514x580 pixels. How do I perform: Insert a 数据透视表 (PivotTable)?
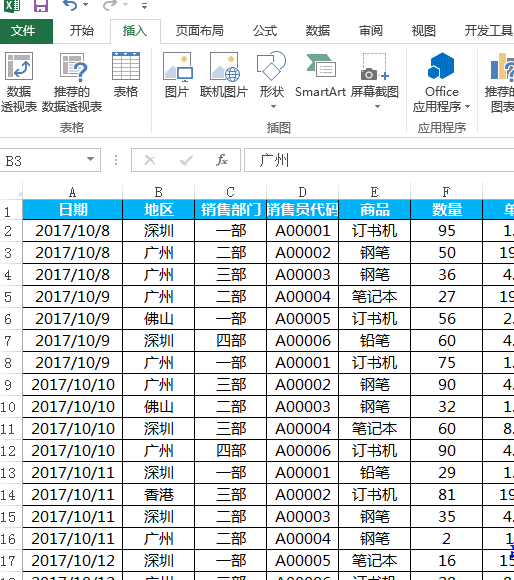[x=19, y=82]
